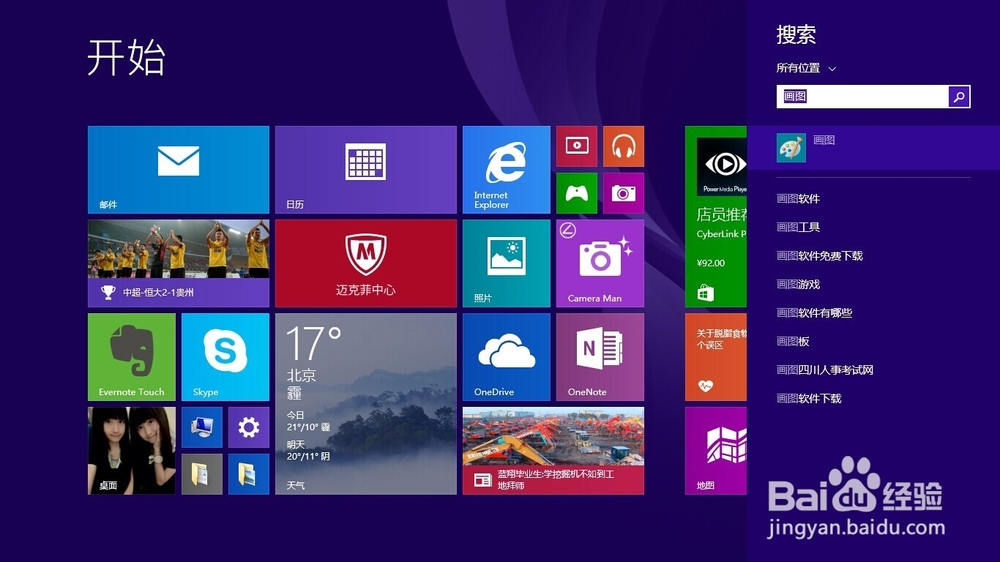Select the suggestion 画图软件下载

[x=809, y=399]
